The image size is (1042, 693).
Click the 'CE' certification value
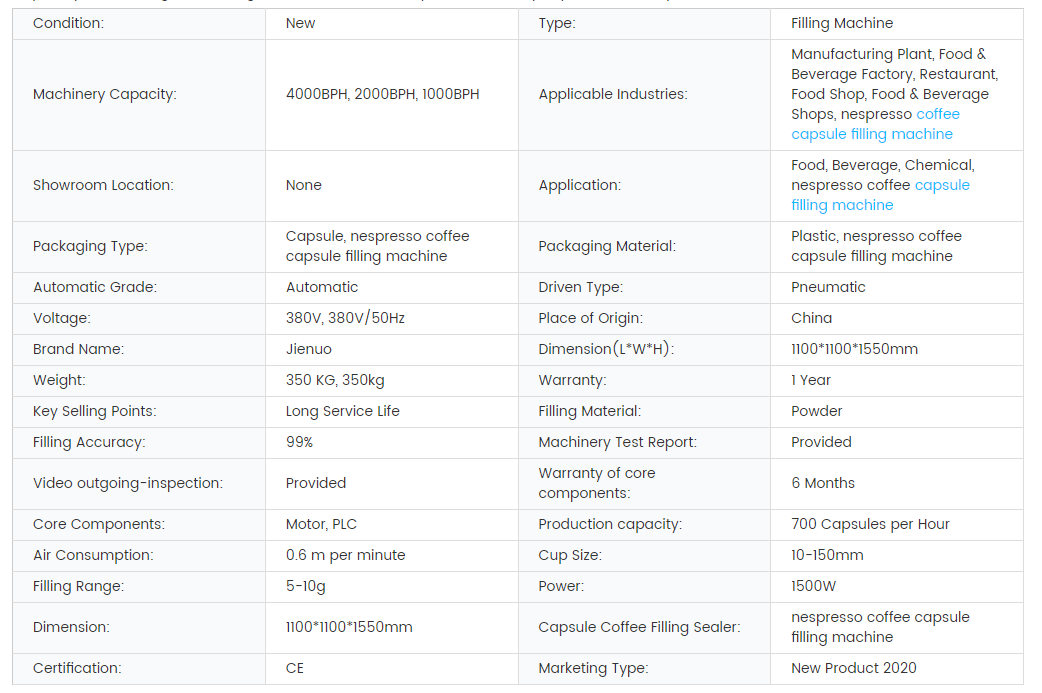[x=295, y=668]
